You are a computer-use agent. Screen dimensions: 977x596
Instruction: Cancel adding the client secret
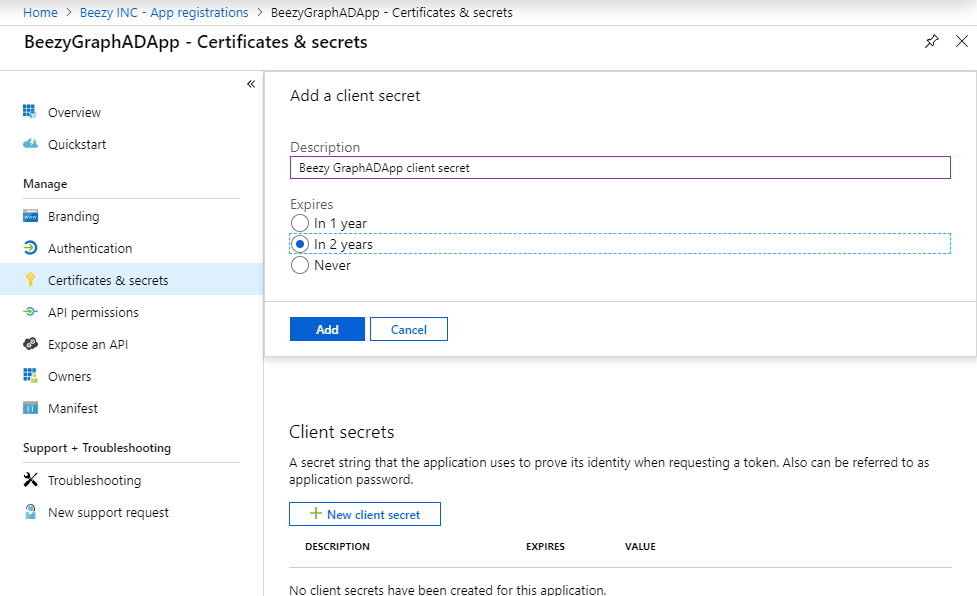coord(409,329)
